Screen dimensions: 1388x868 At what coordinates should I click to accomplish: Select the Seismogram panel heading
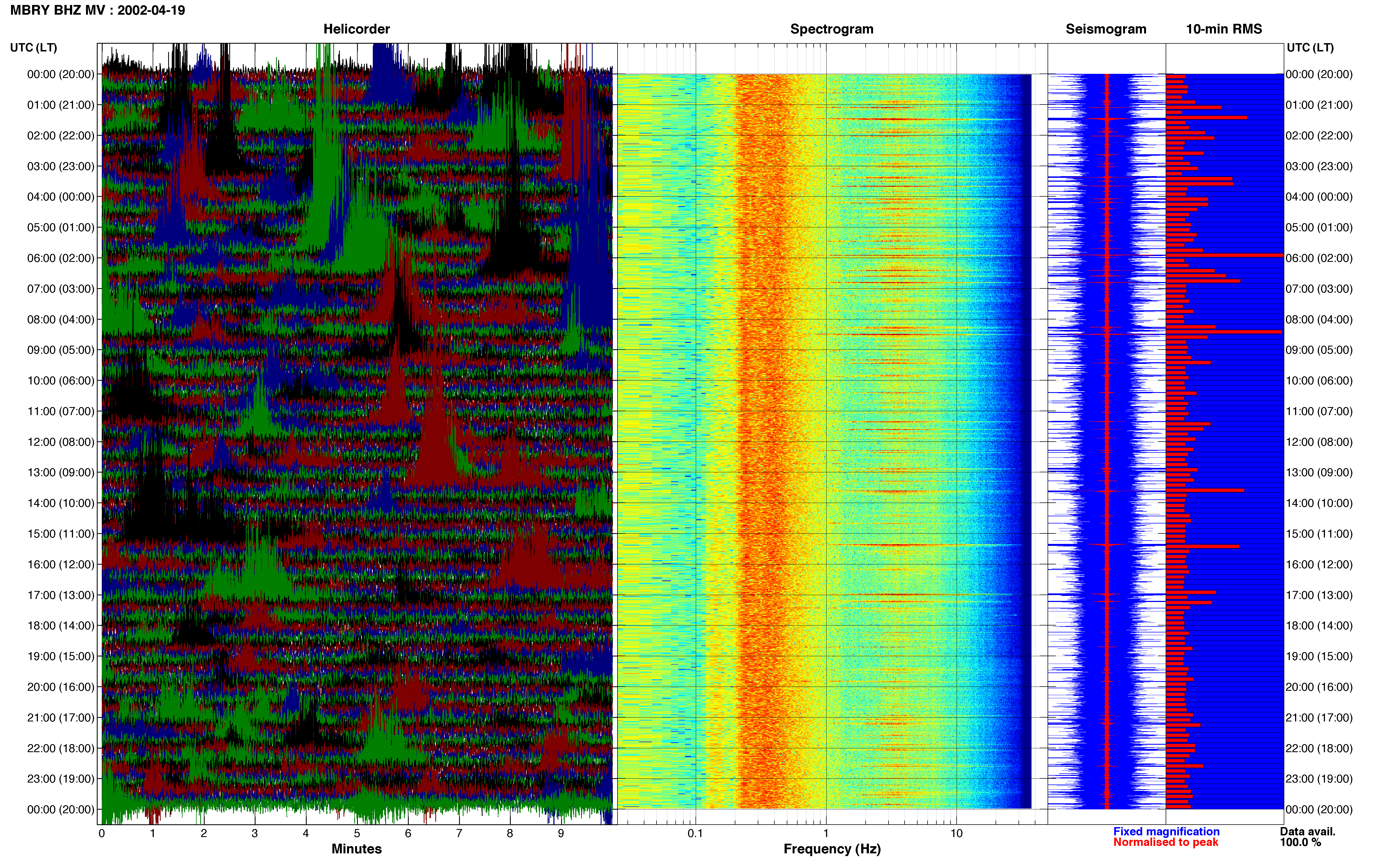click(1106, 29)
